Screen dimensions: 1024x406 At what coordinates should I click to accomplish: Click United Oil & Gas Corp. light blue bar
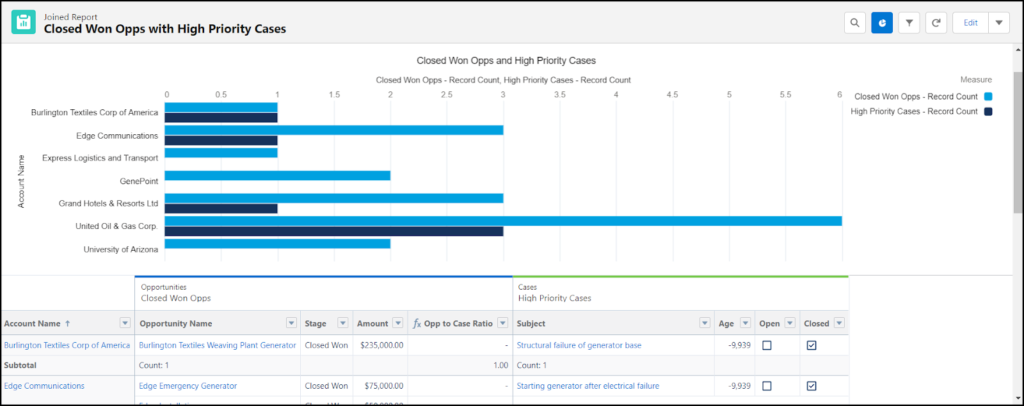coord(503,221)
